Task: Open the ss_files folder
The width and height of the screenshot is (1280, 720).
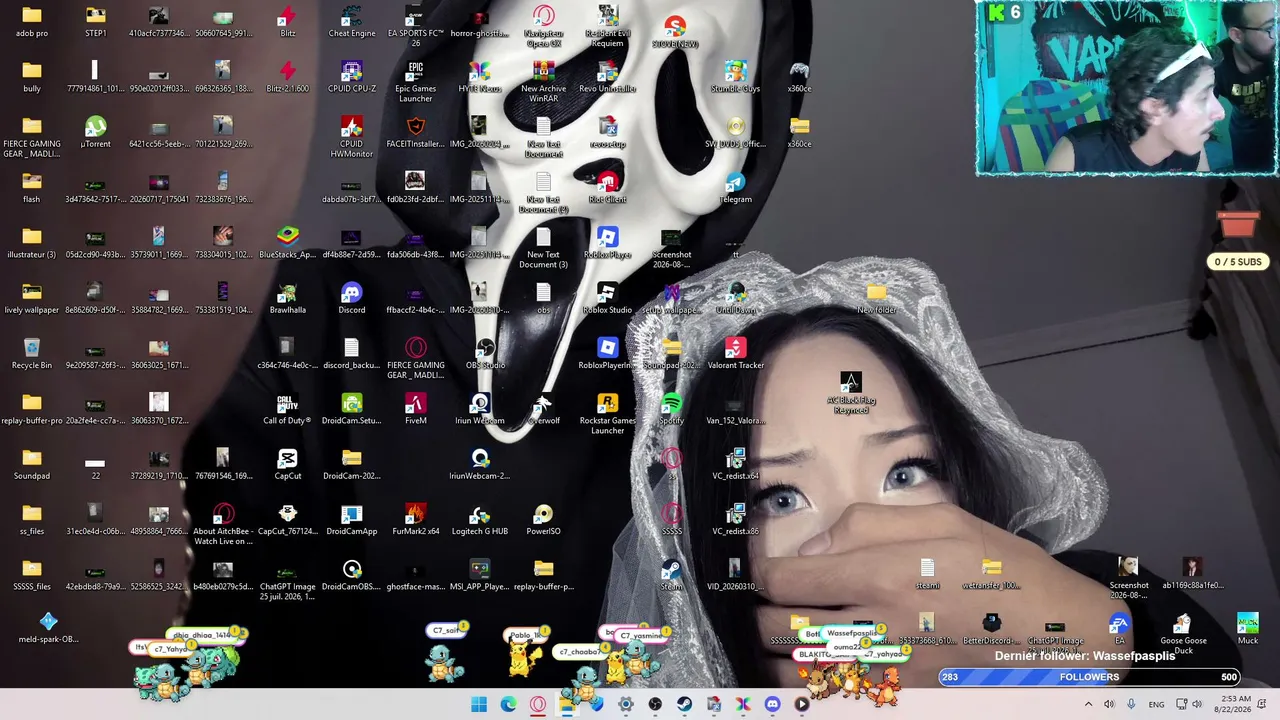Action: click(x=32, y=519)
